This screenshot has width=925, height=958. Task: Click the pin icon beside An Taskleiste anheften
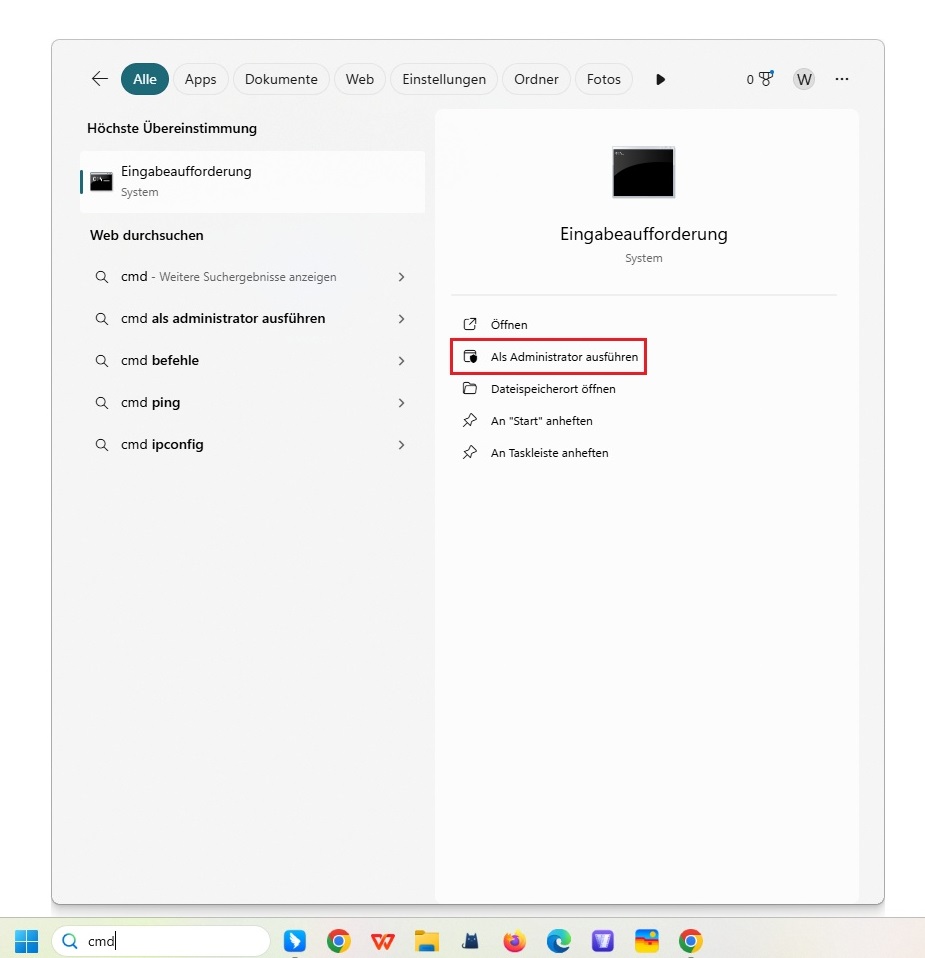tap(470, 452)
